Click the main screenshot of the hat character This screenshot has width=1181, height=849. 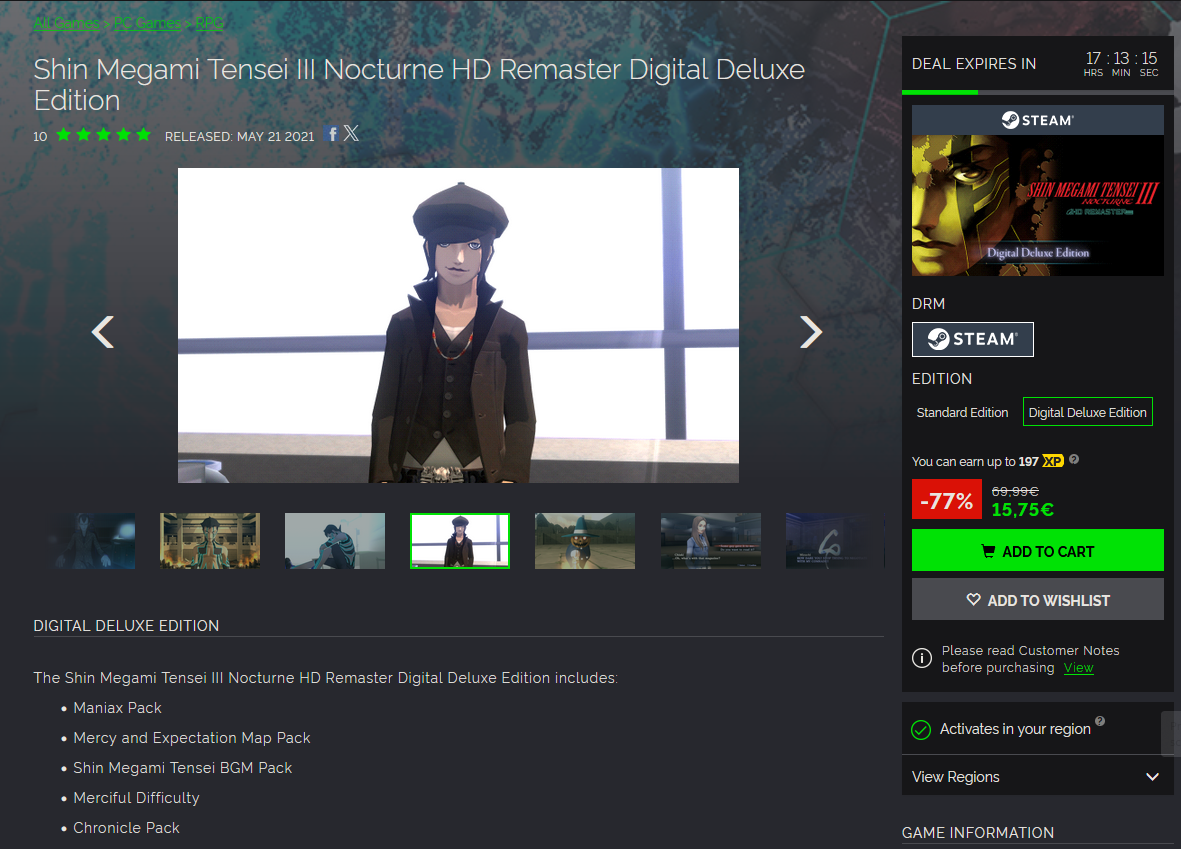click(458, 325)
